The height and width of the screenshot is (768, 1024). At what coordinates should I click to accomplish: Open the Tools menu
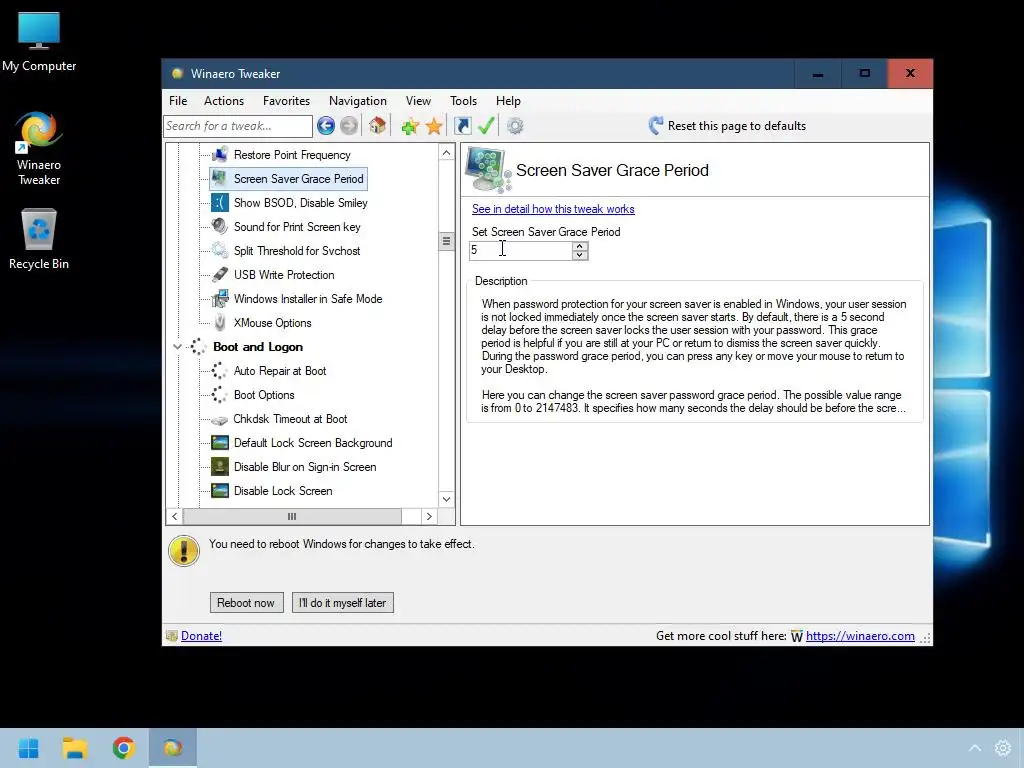(463, 101)
